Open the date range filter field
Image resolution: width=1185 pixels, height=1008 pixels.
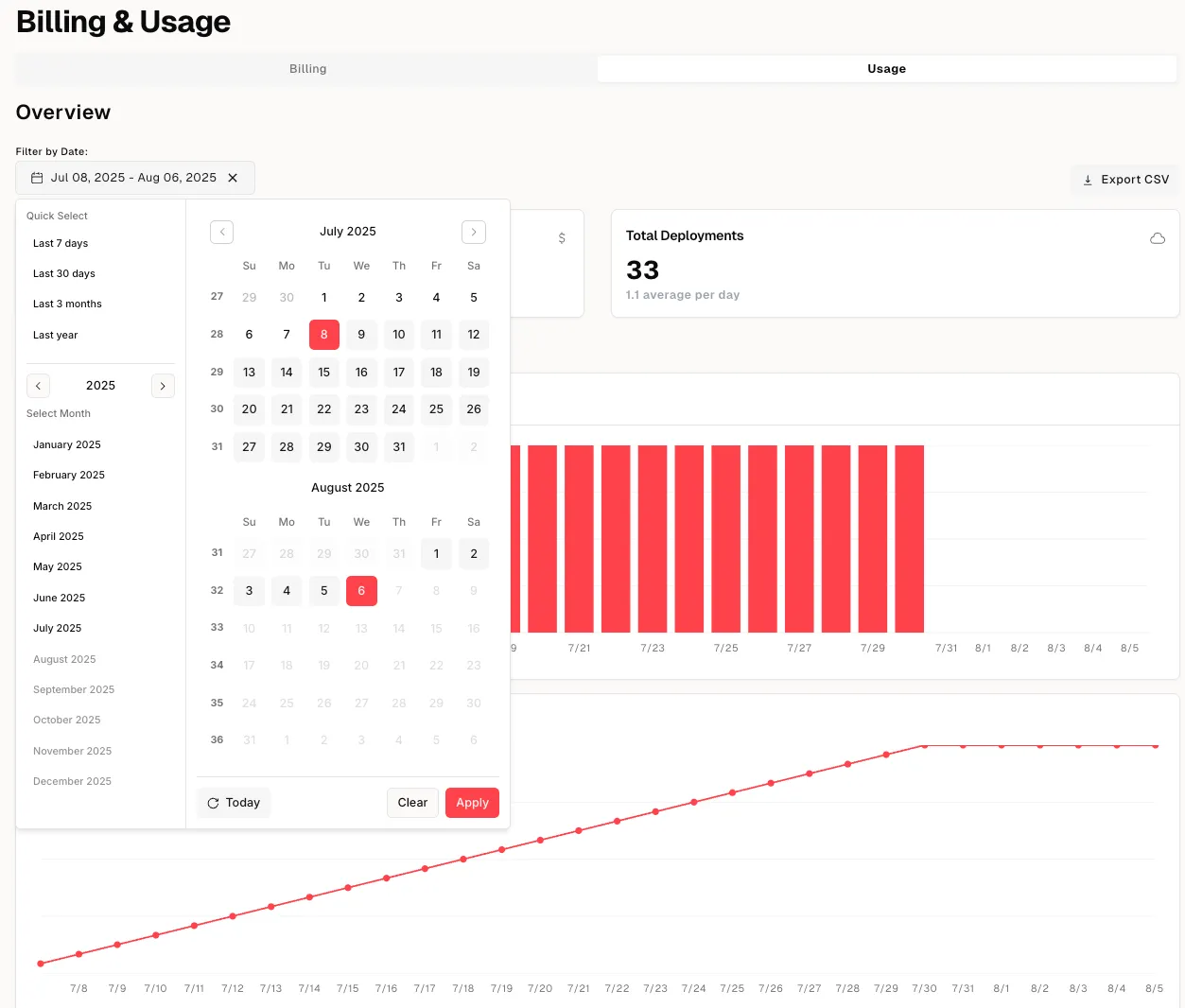click(x=133, y=178)
